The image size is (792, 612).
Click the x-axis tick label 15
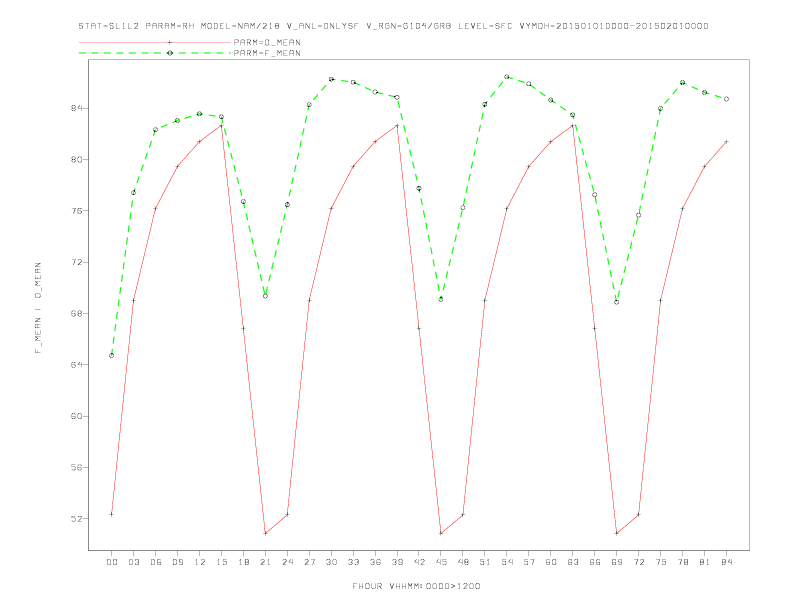point(221,562)
